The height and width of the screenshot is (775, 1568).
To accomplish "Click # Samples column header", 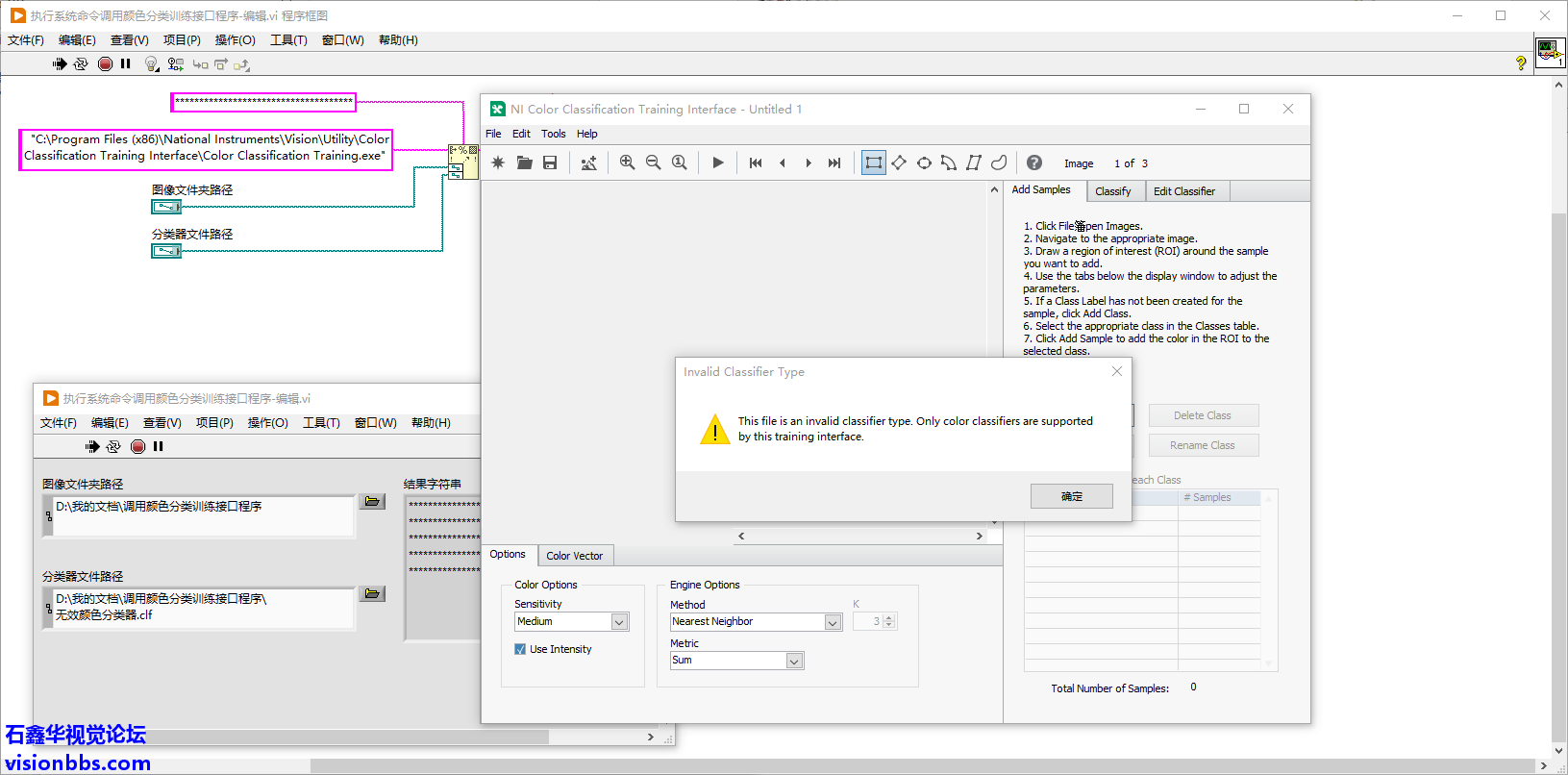I will coord(1219,497).
